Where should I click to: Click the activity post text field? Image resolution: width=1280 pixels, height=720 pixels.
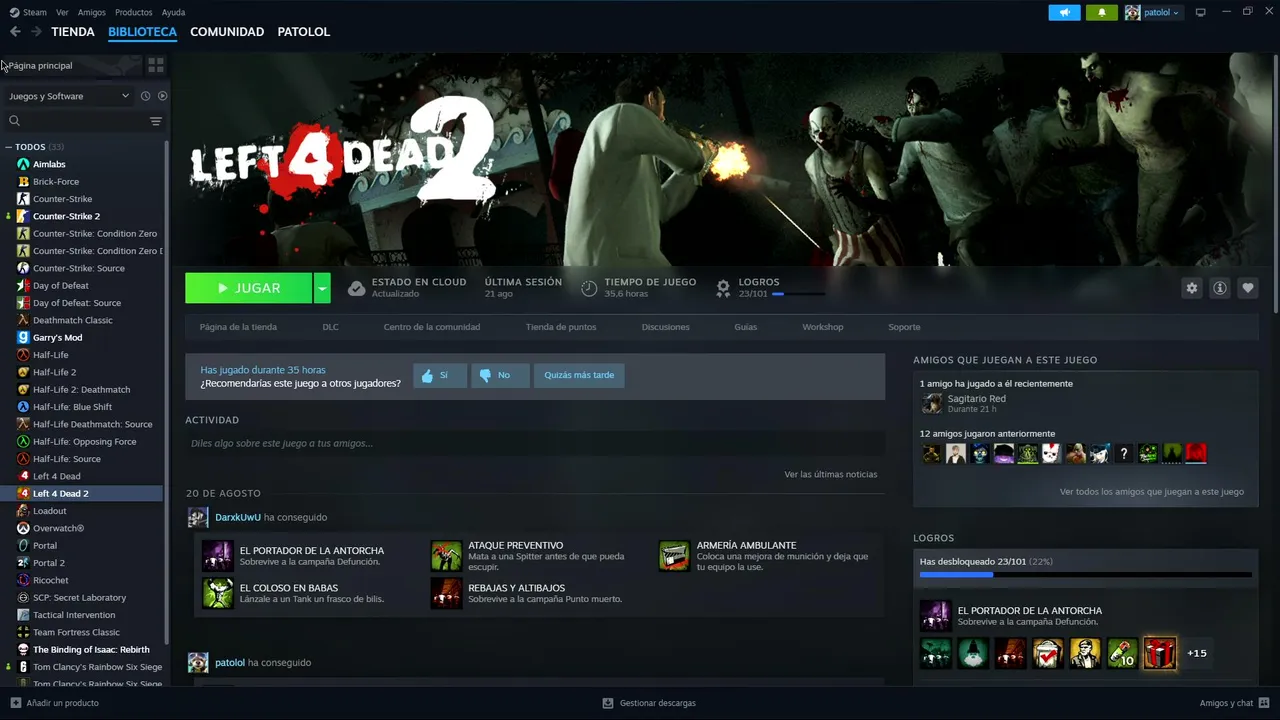pos(535,443)
